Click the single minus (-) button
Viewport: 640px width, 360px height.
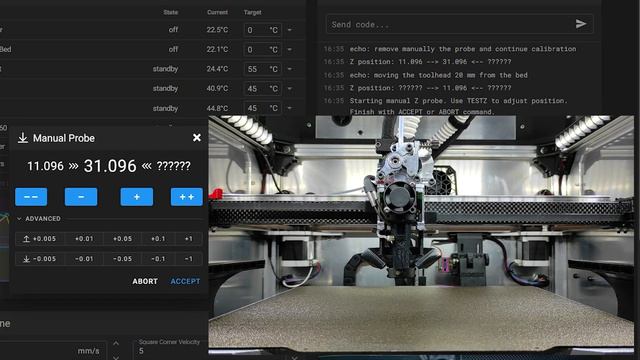[x=81, y=197]
